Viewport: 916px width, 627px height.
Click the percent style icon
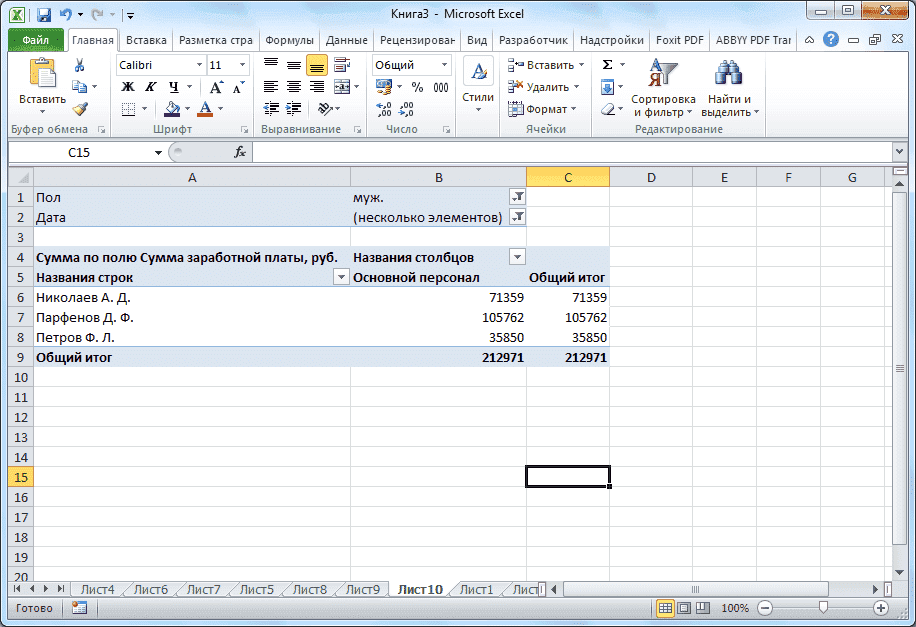tap(418, 87)
